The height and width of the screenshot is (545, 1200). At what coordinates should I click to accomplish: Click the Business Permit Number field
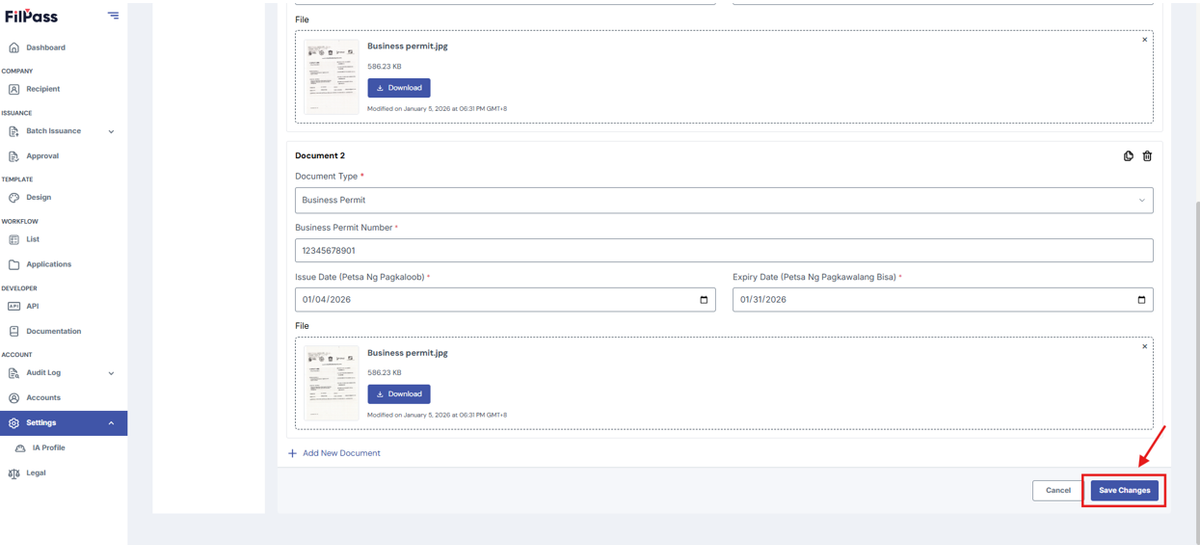[x=724, y=251]
